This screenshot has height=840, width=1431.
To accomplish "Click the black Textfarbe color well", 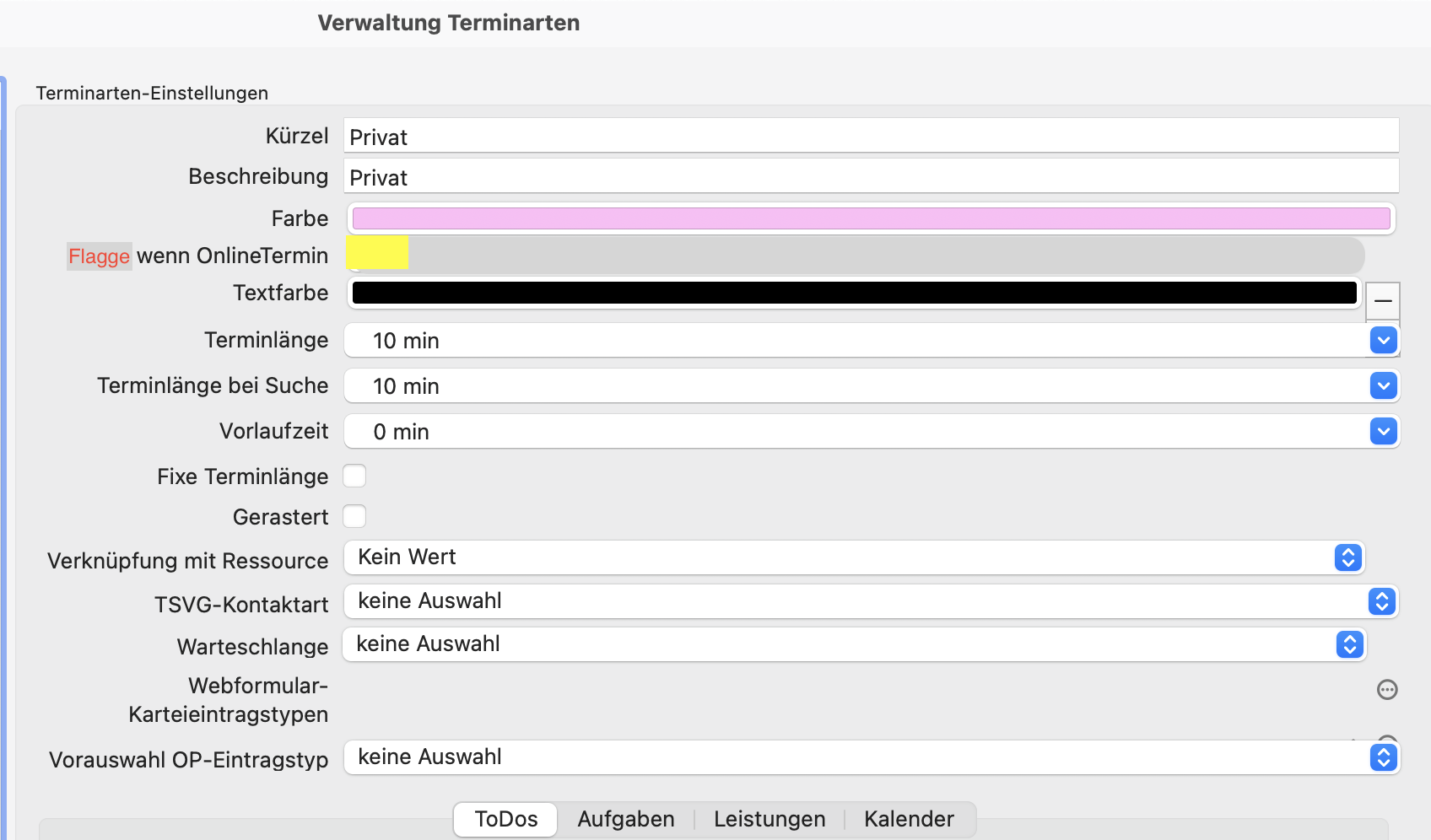I will tap(853, 293).
